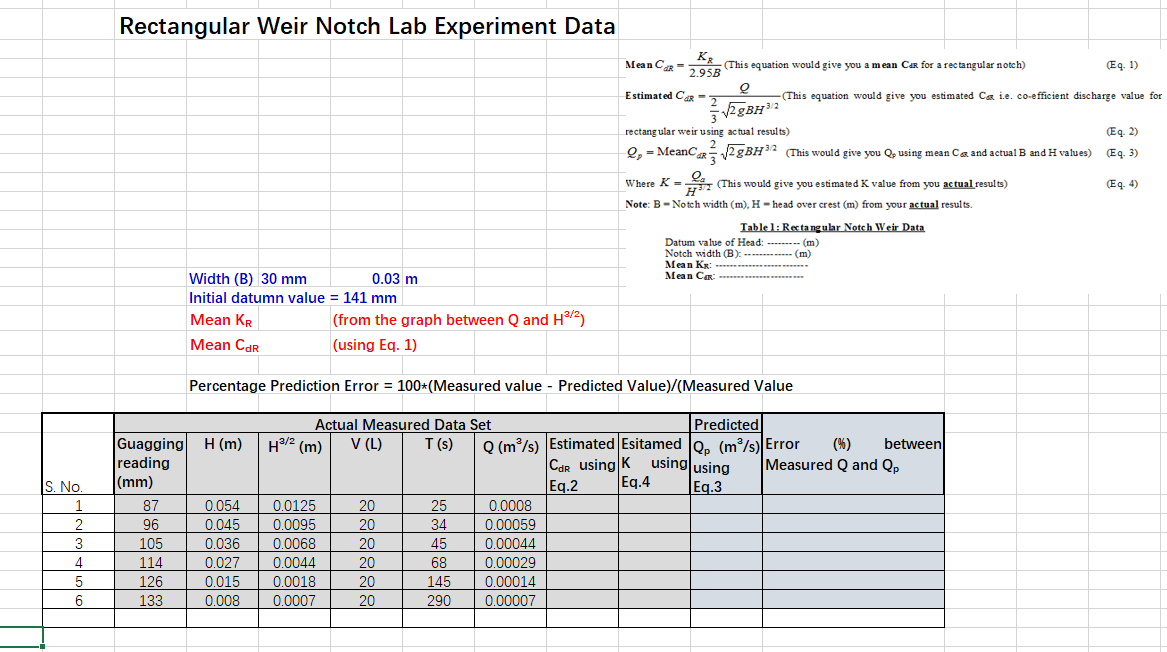Viewport: 1167px width, 652px height.
Task: Select time cell '290'
Action: [438, 601]
